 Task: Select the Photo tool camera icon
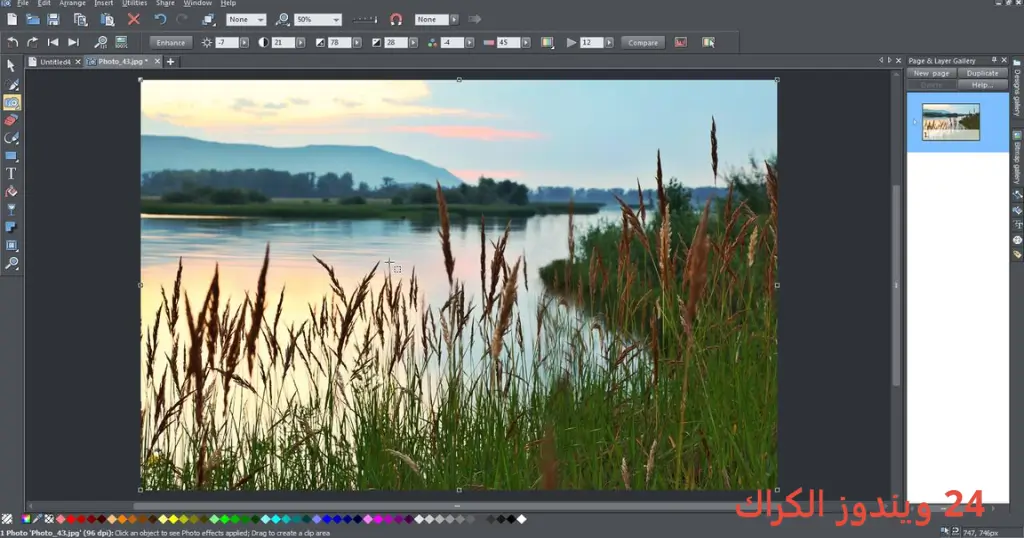(12, 103)
